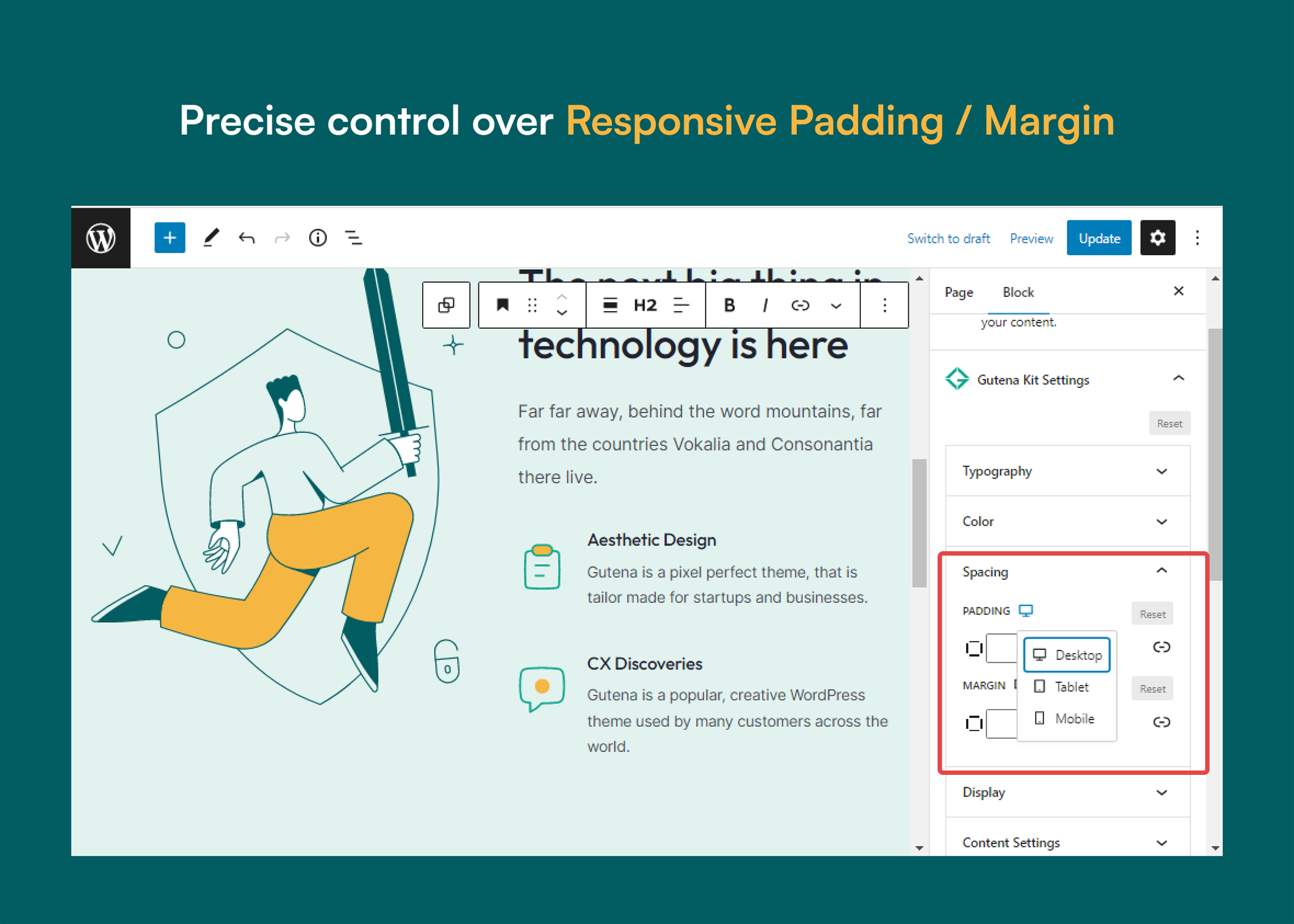Click the Gutena Kit Settings icon

point(955,380)
